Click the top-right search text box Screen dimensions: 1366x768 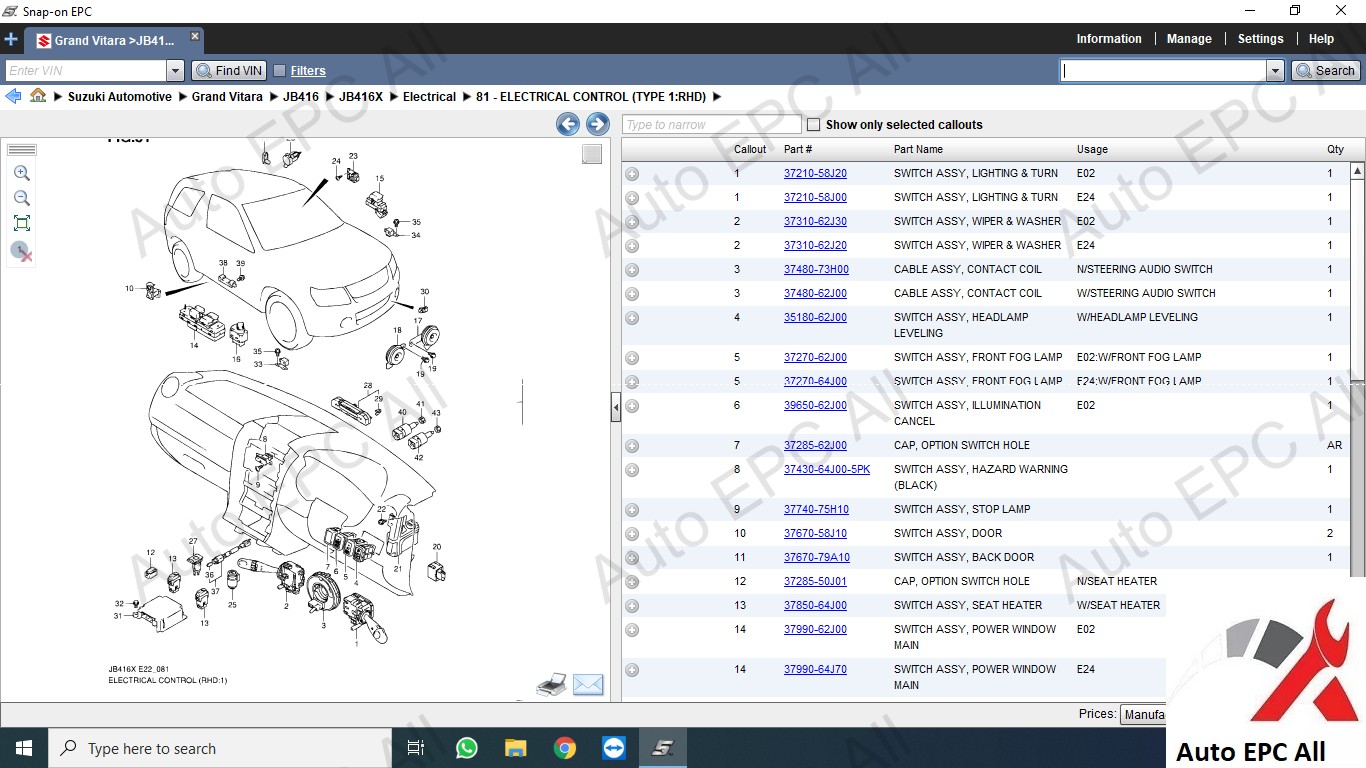click(1163, 71)
